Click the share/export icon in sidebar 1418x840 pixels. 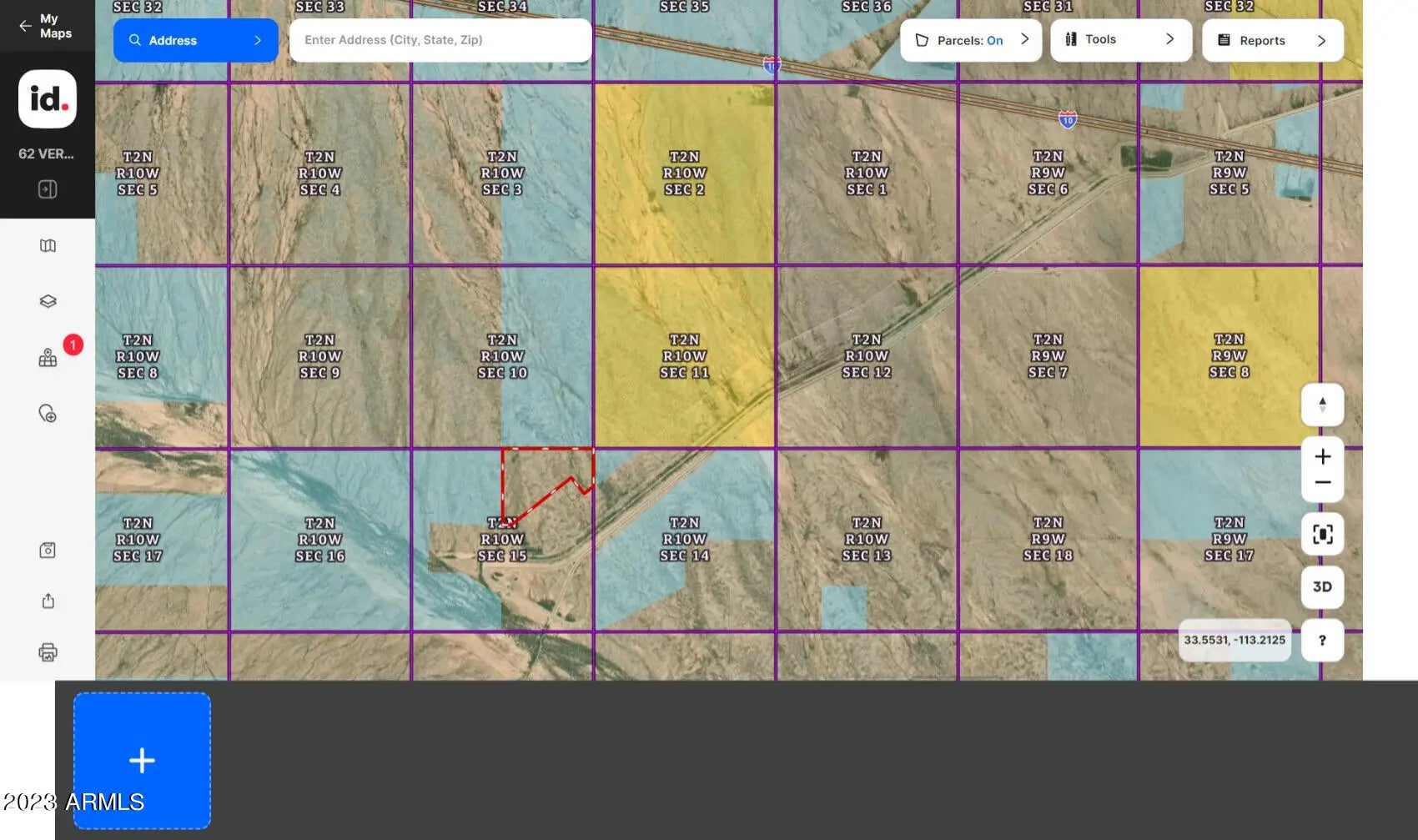48,601
